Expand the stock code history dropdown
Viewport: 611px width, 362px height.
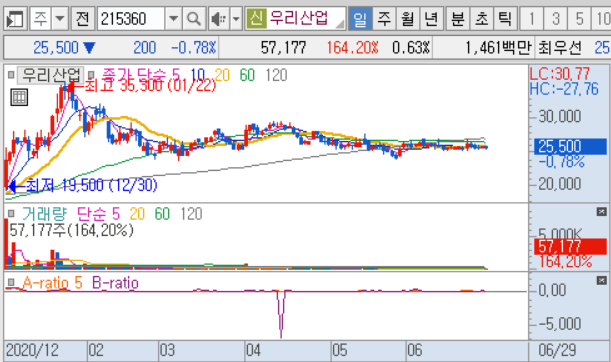coord(173,18)
